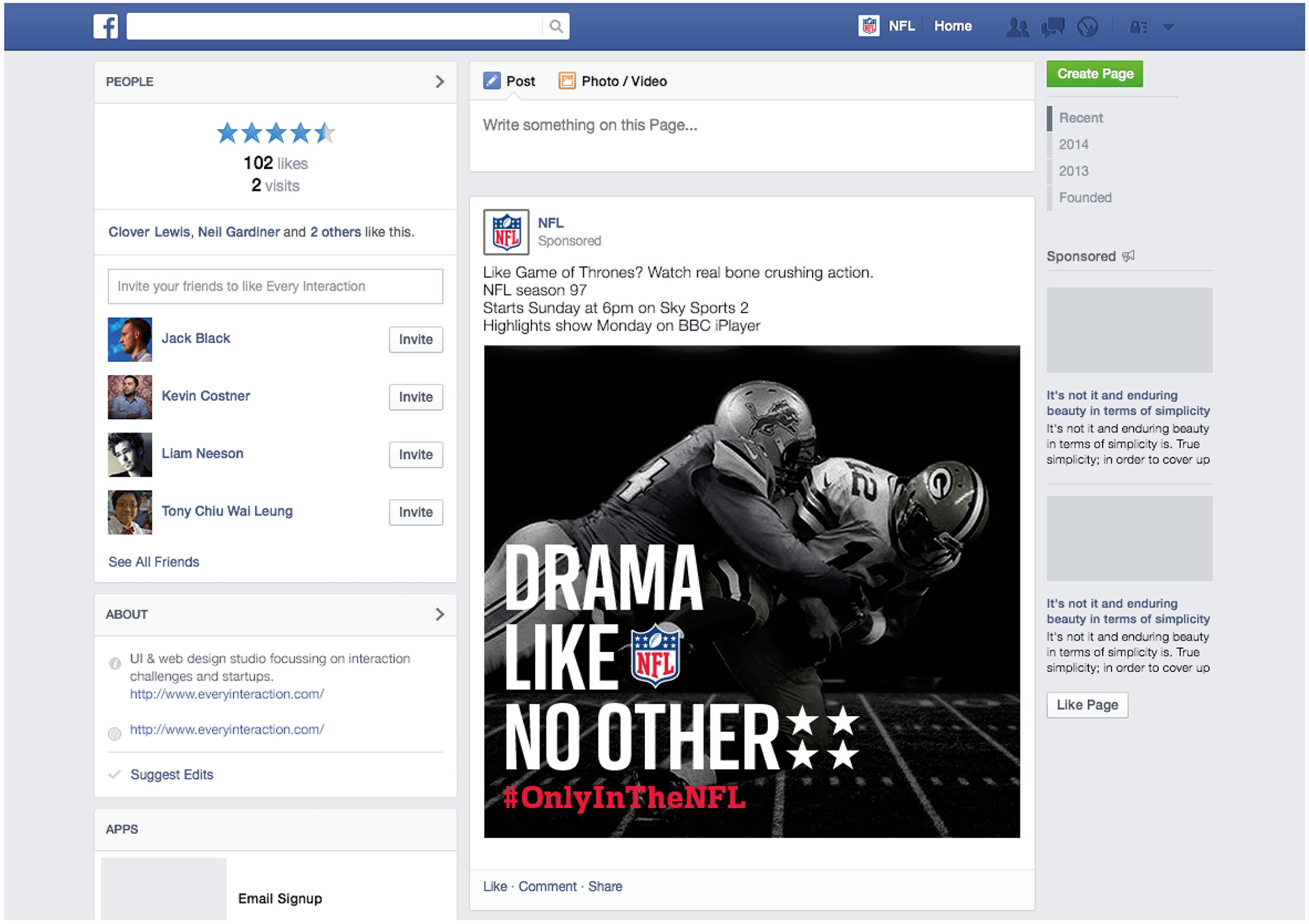Like the NFL sponsored post

[x=495, y=886]
